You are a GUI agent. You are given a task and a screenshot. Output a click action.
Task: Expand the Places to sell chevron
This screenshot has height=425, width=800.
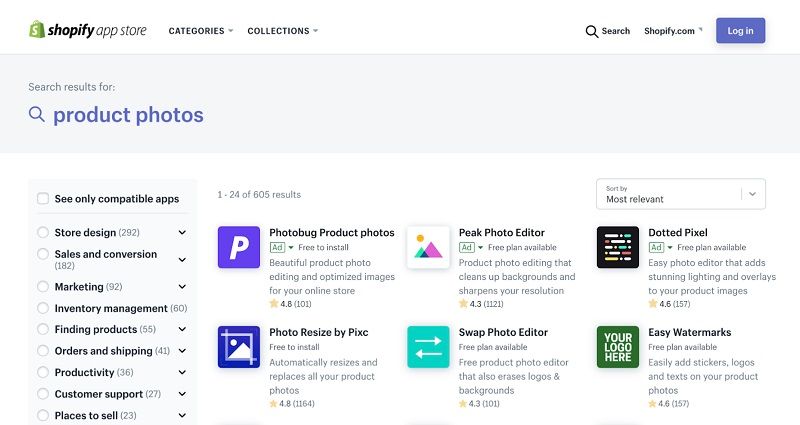click(182, 415)
